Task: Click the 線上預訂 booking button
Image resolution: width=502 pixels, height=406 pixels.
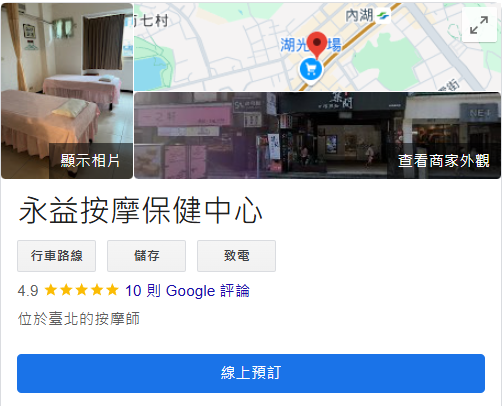Action: [x=251, y=373]
